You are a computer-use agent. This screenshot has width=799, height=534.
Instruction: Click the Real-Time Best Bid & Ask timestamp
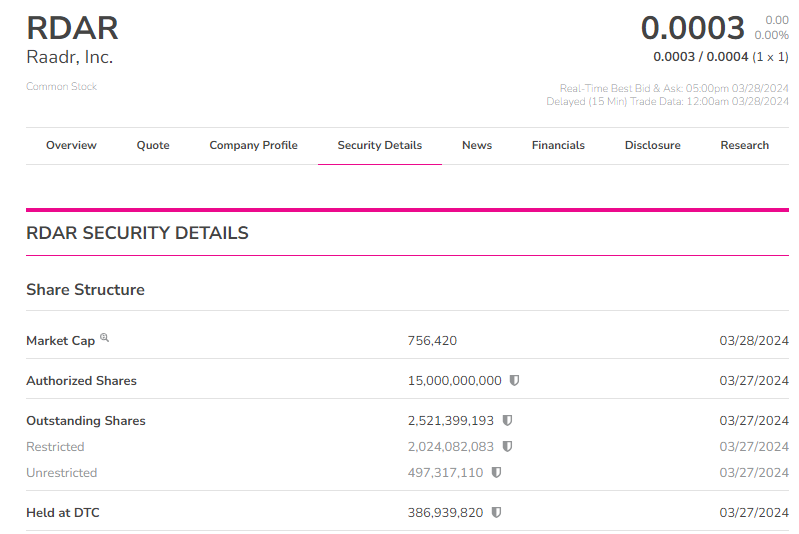click(x=674, y=88)
